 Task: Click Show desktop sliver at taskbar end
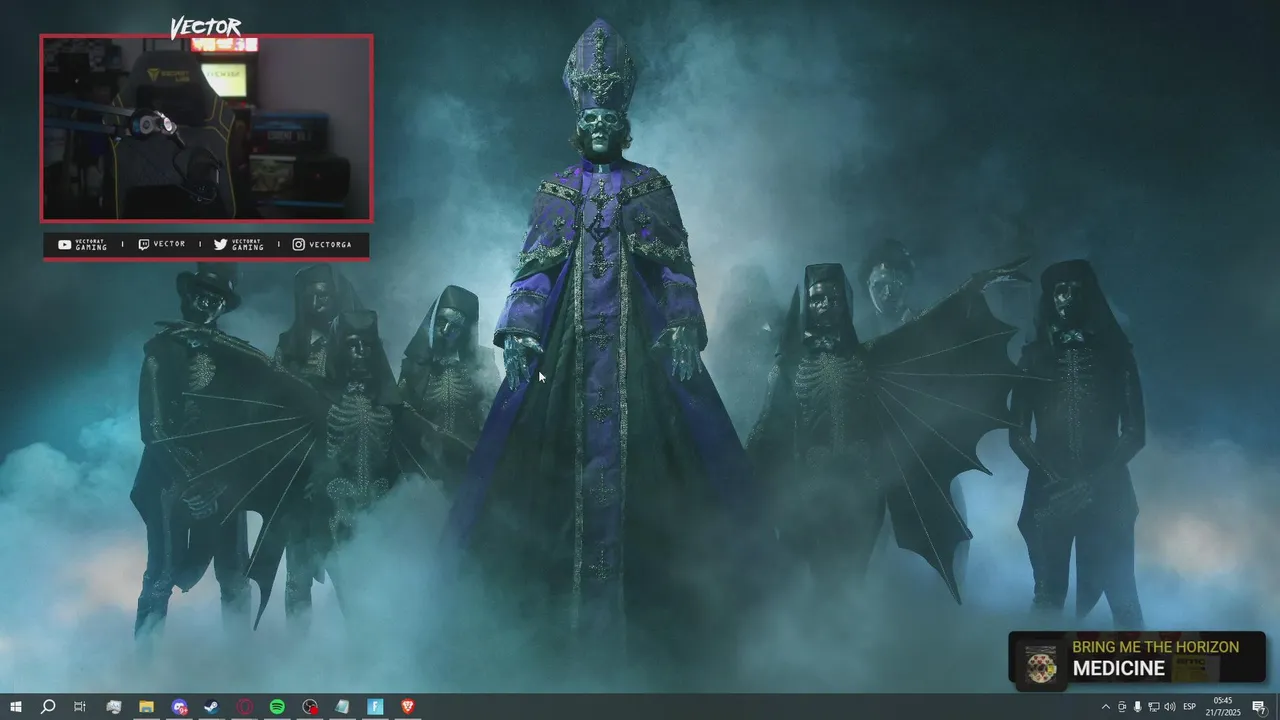point(1277,707)
